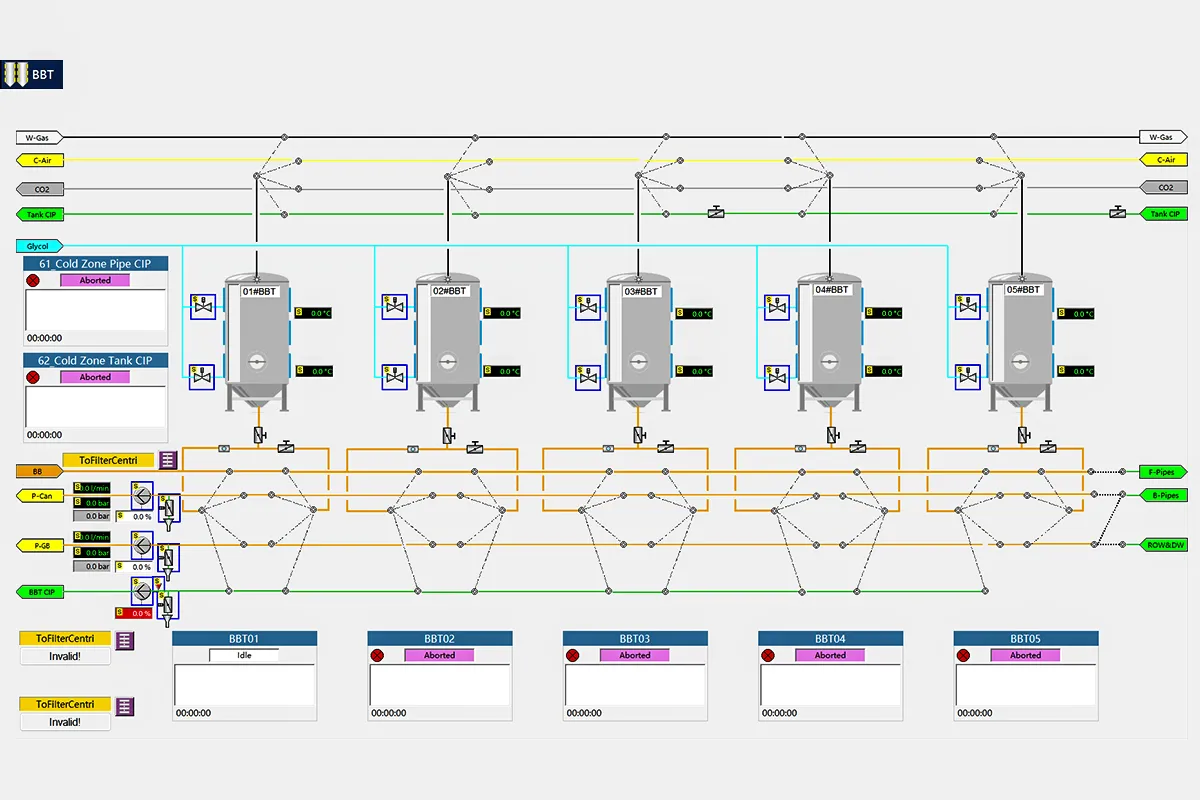Open lower glycol valve of tank 01#BBT
The width and height of the screenshot is (1200, 800).
[203, 377]
